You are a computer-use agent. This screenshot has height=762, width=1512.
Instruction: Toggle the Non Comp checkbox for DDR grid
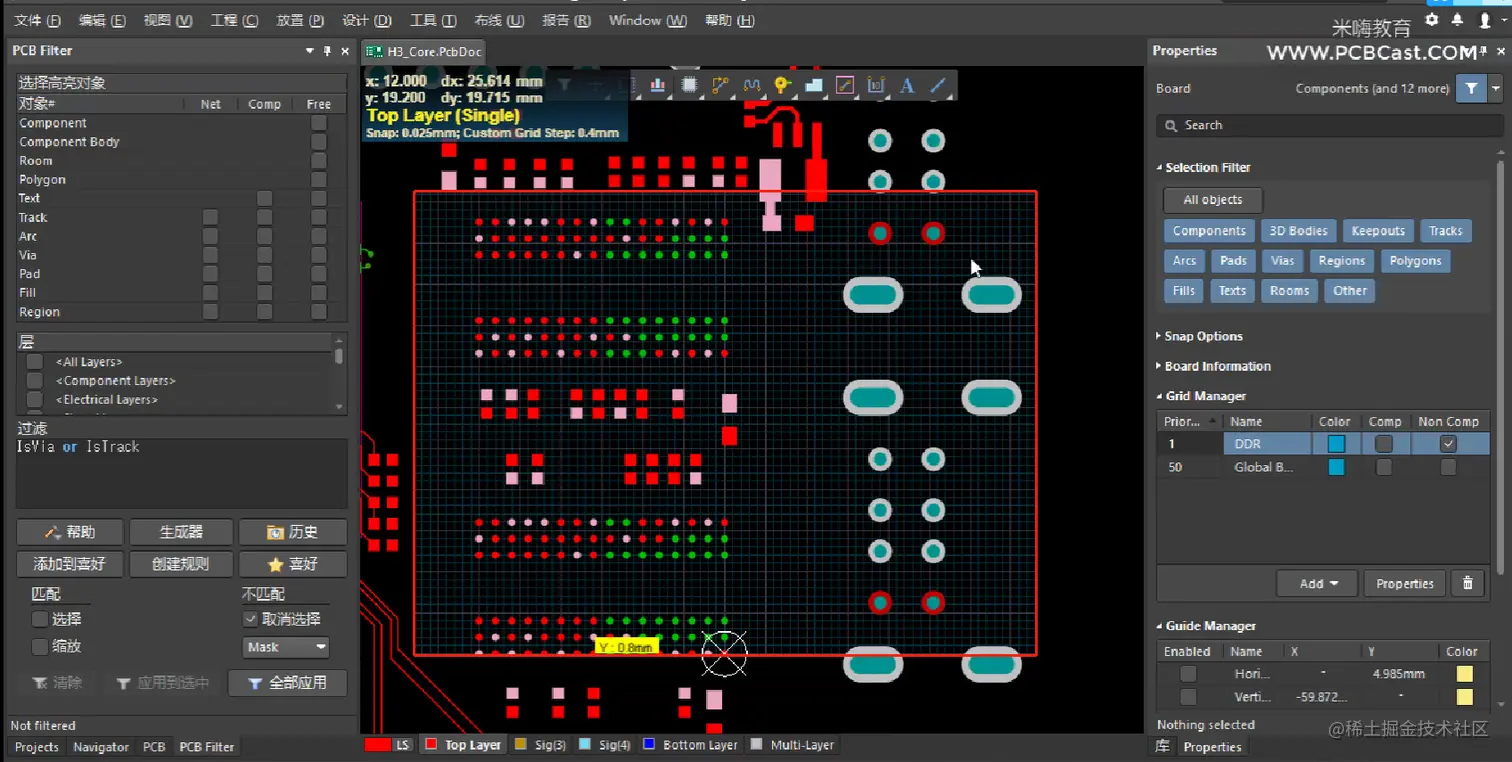point(1448,444)
